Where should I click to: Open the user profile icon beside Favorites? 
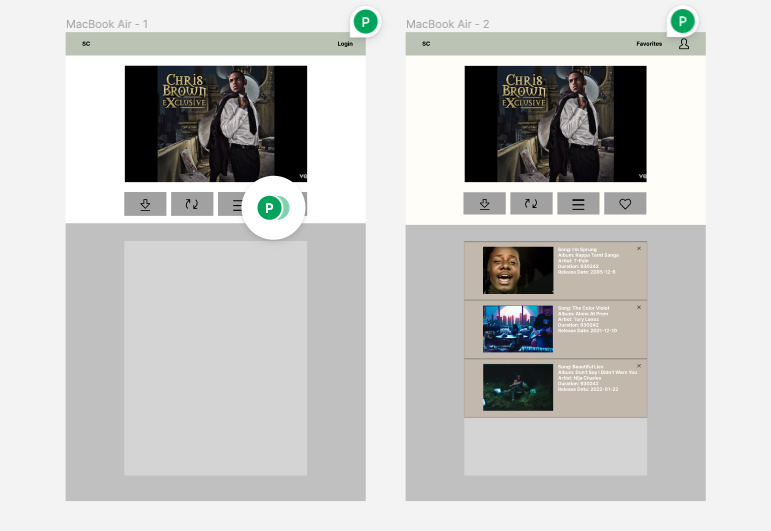[x=683, y=44]
